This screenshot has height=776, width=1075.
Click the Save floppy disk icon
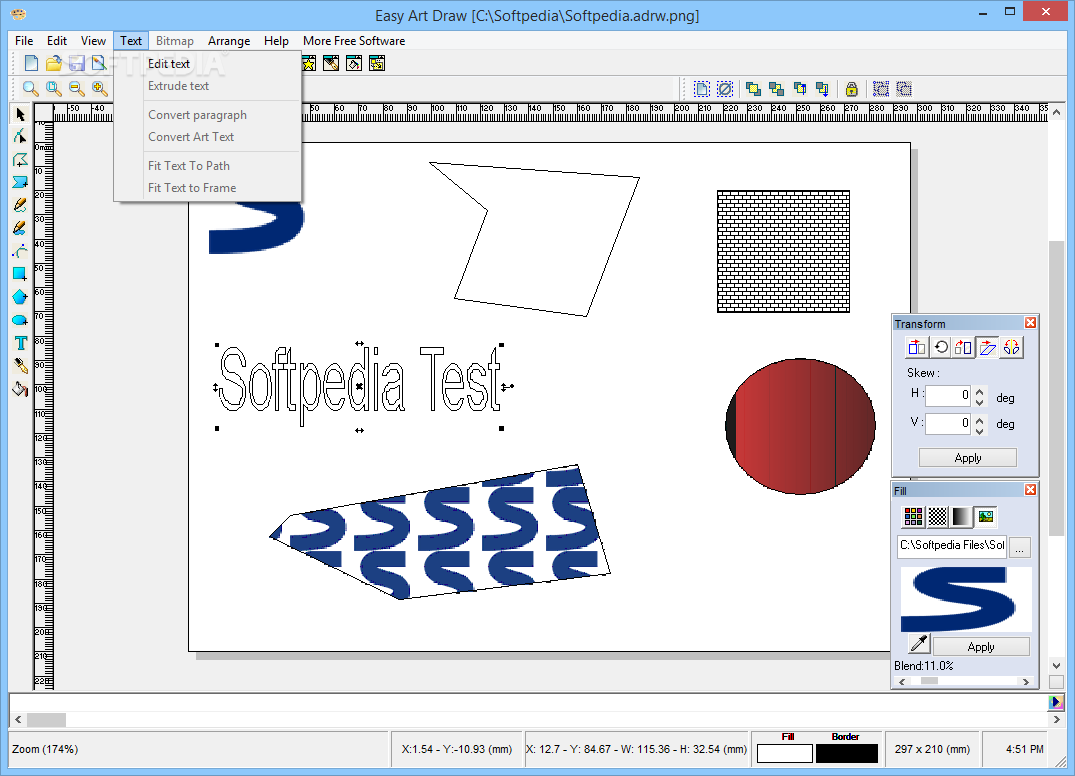76,64
